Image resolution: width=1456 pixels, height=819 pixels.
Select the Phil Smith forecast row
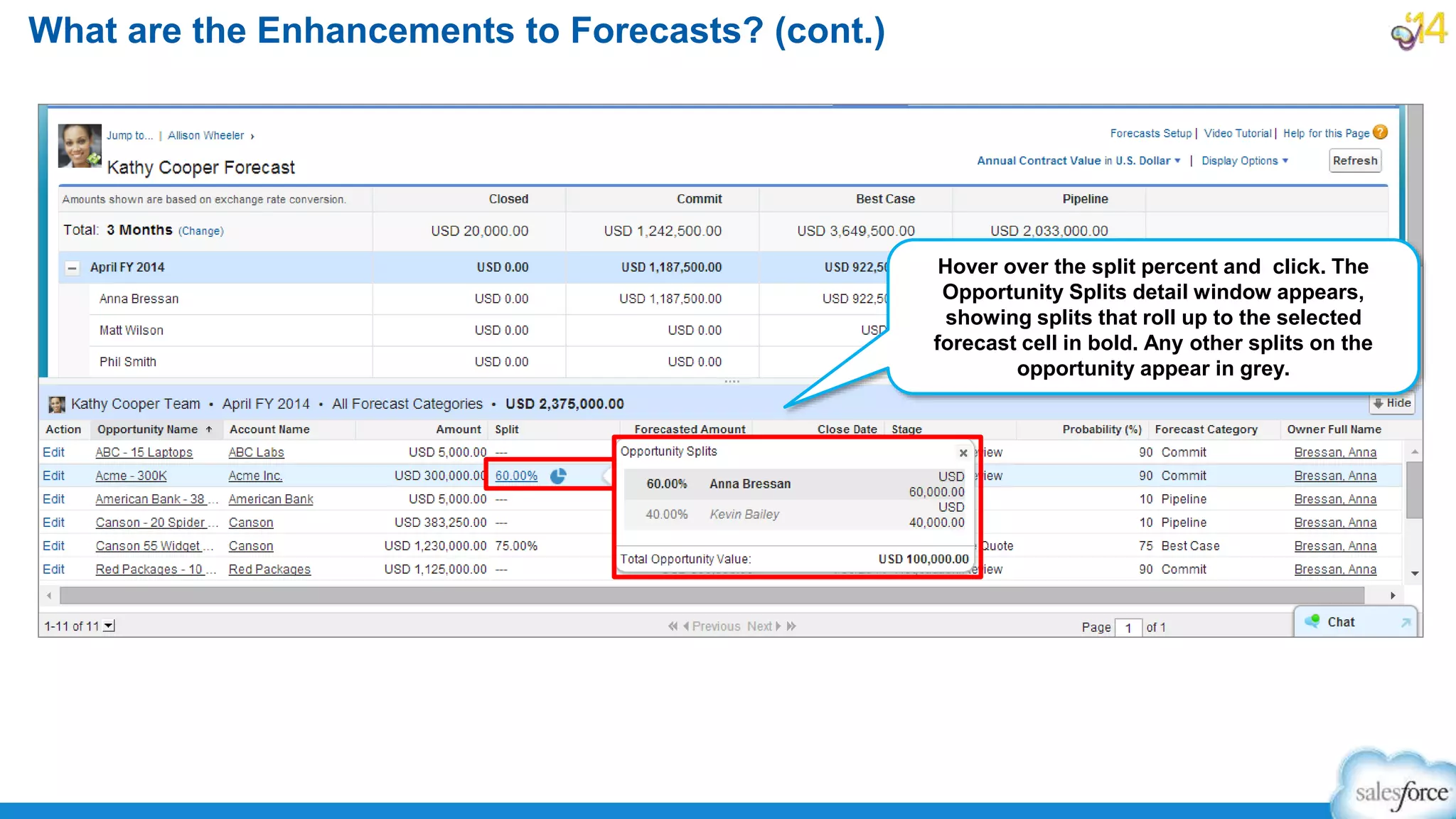[x=127, y=361]
